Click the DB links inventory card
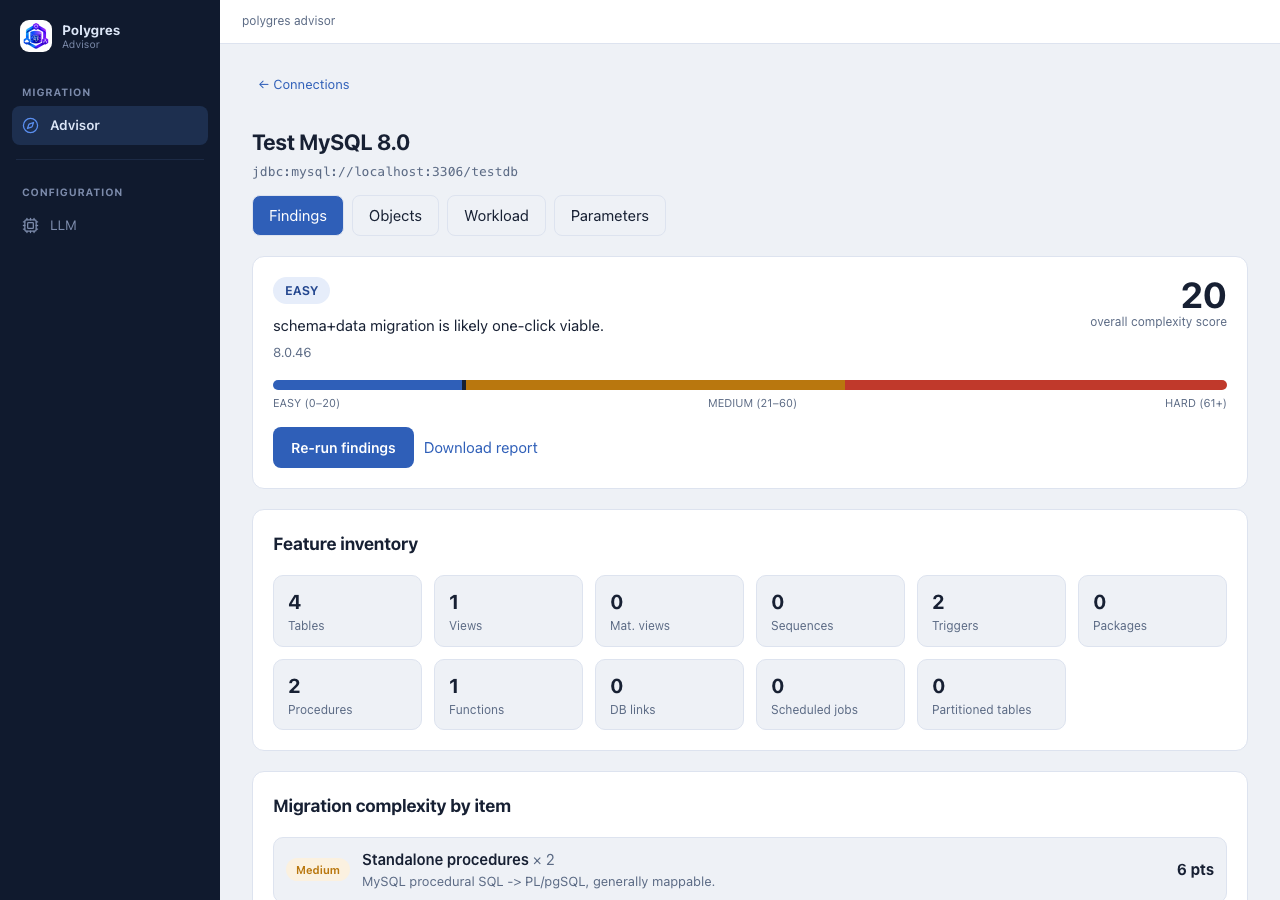This screenshot has width=1280, height=900. [669, 695]
